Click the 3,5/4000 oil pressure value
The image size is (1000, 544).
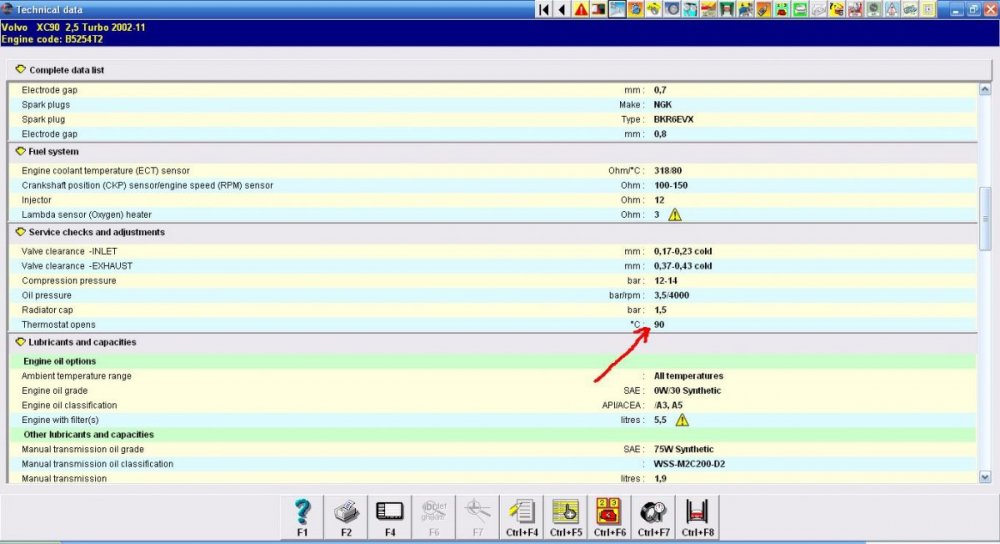672,295
